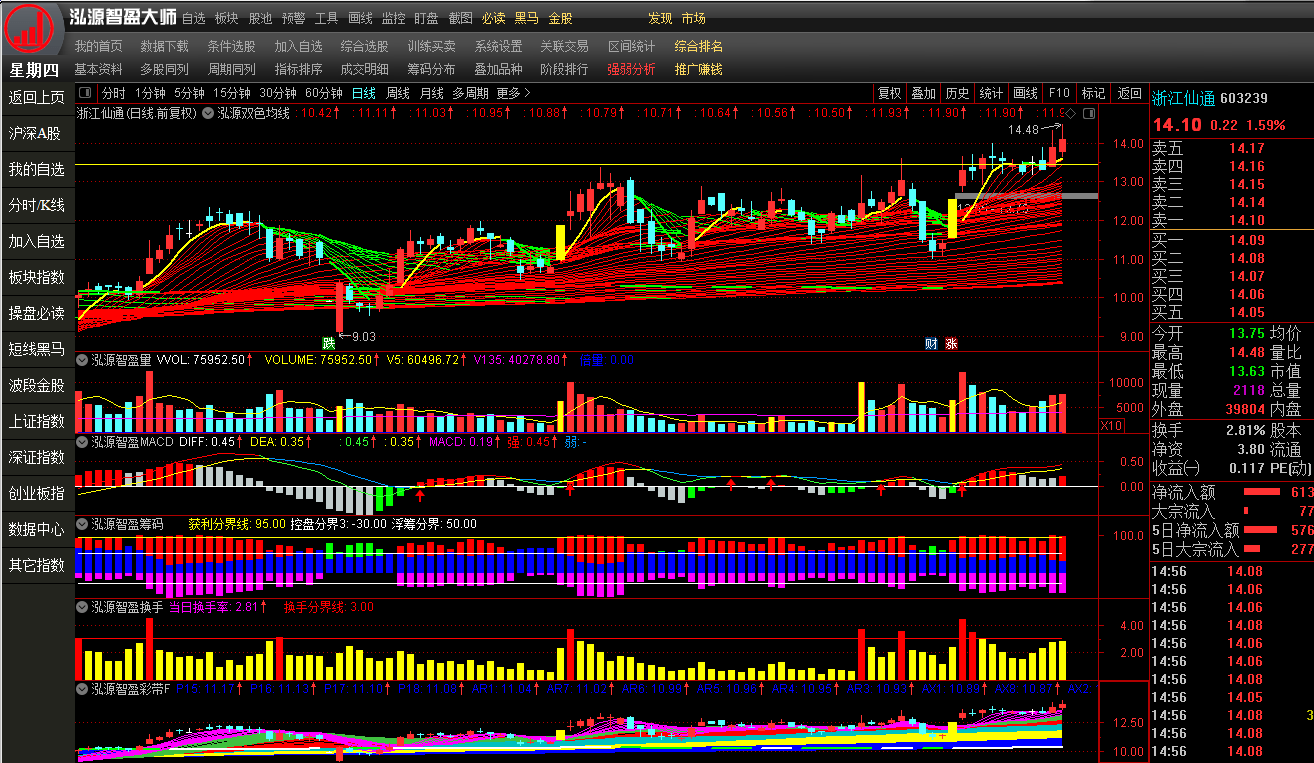Viewport: 1314px width, 763px height.
Task: Open the 预警 menu
Action: coord(293,18)
